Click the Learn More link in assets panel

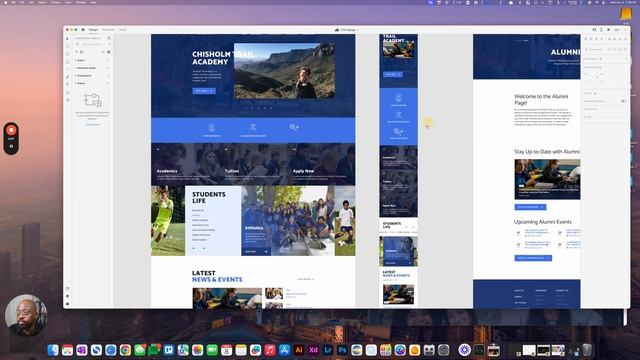pos(92,124)
